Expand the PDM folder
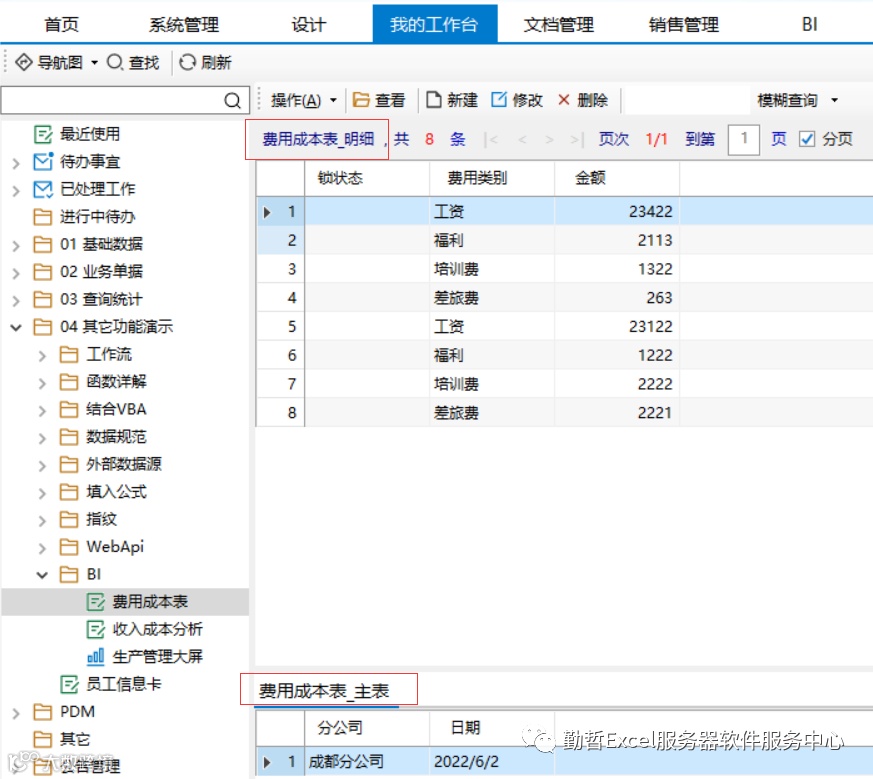Image resolution: width=873 pixels, height=779 pixels. coord(16,713)
